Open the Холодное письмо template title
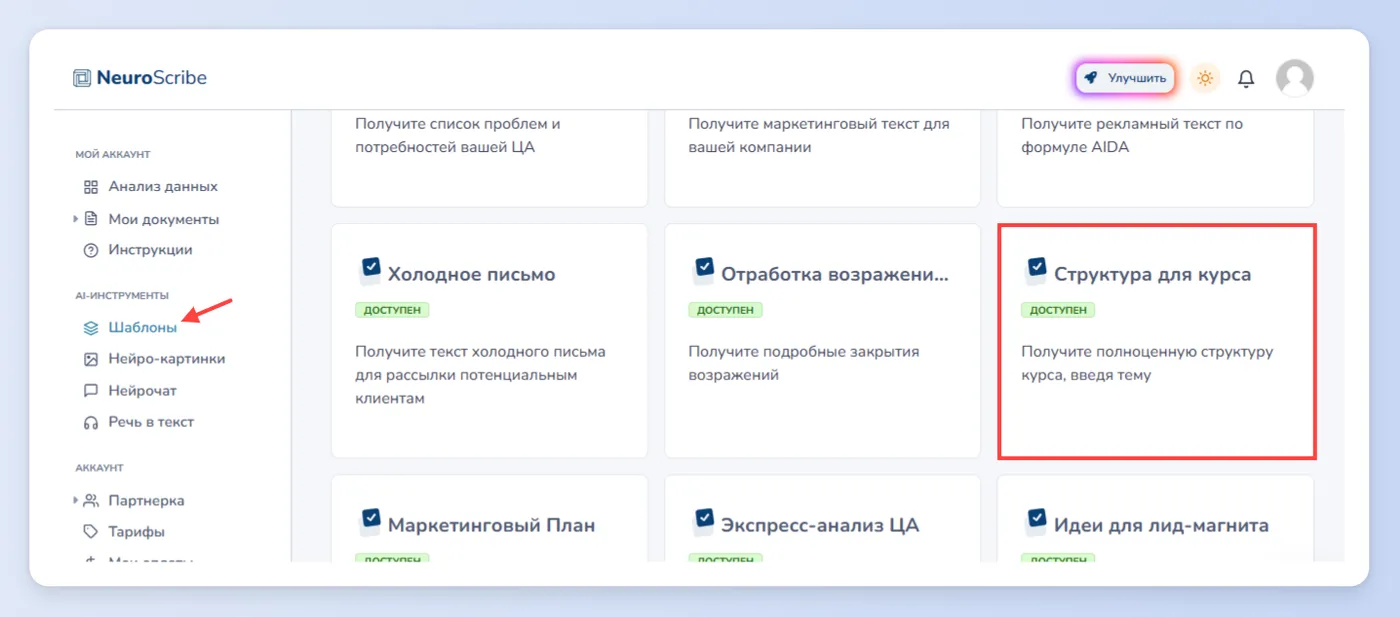 tap(471, 274)
